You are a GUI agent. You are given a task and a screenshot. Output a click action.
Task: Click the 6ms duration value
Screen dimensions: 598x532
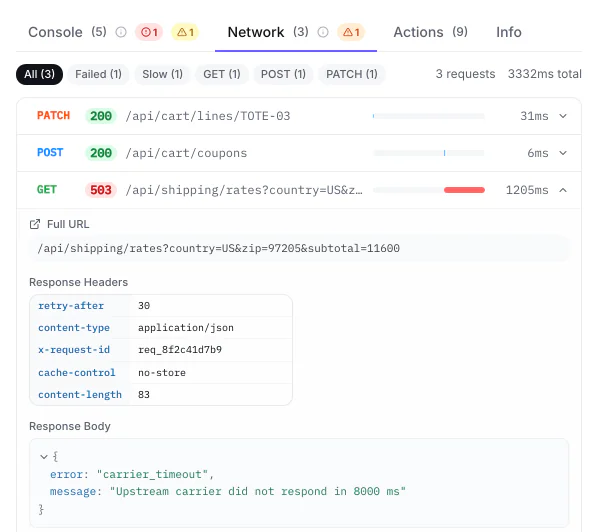(538, 153)
